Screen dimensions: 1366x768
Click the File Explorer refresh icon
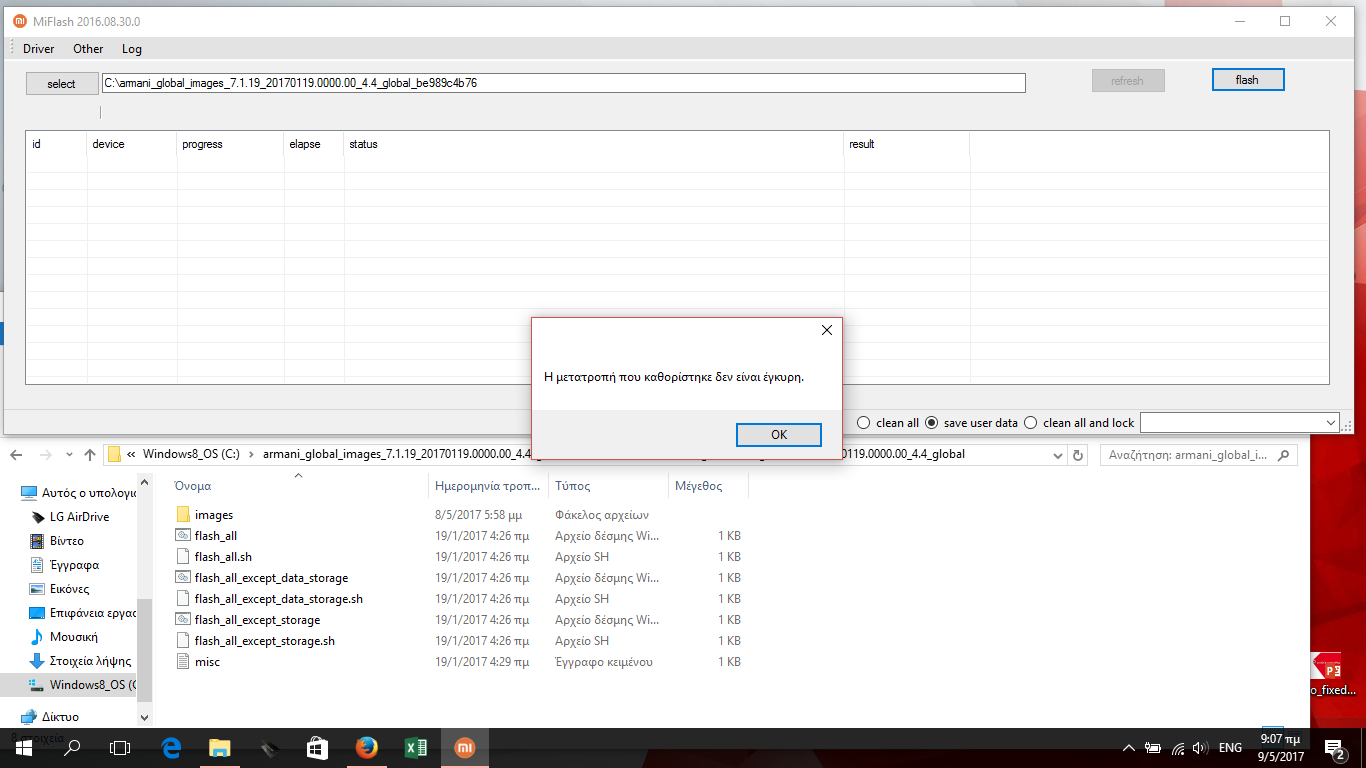tap(1077, 455)
